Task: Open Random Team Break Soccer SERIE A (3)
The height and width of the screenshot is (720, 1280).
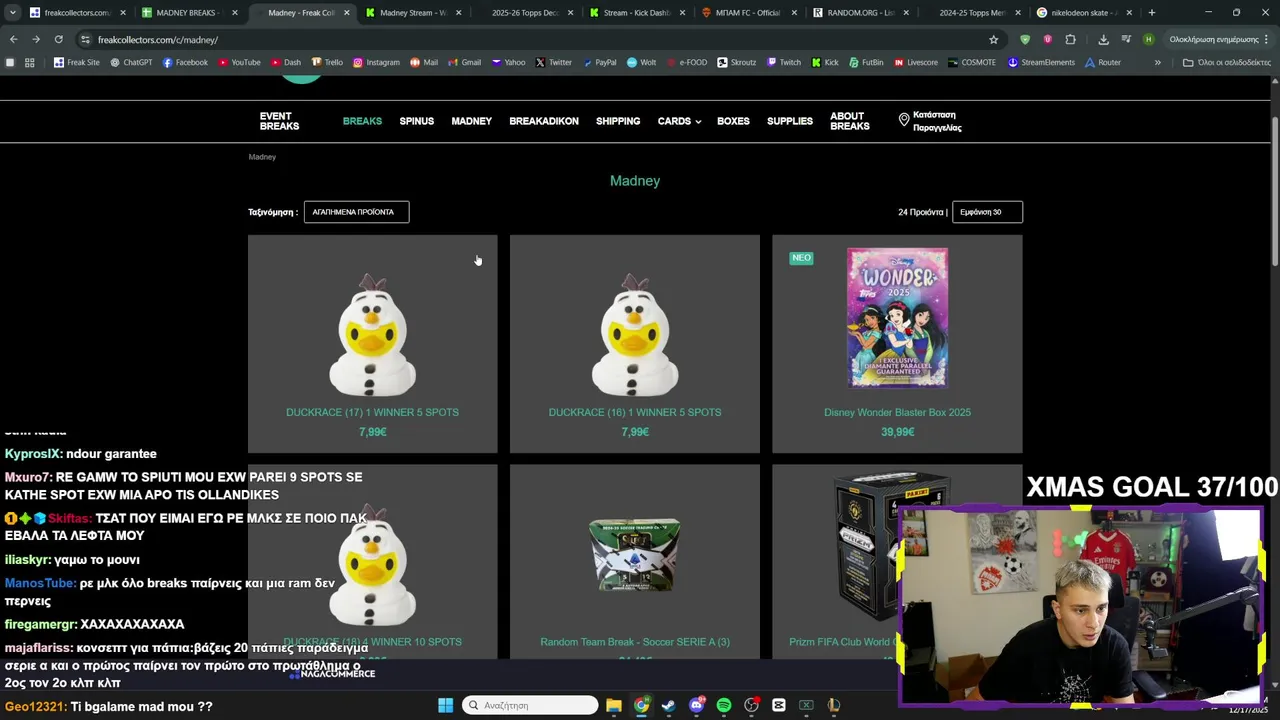Action: (634, 642)
